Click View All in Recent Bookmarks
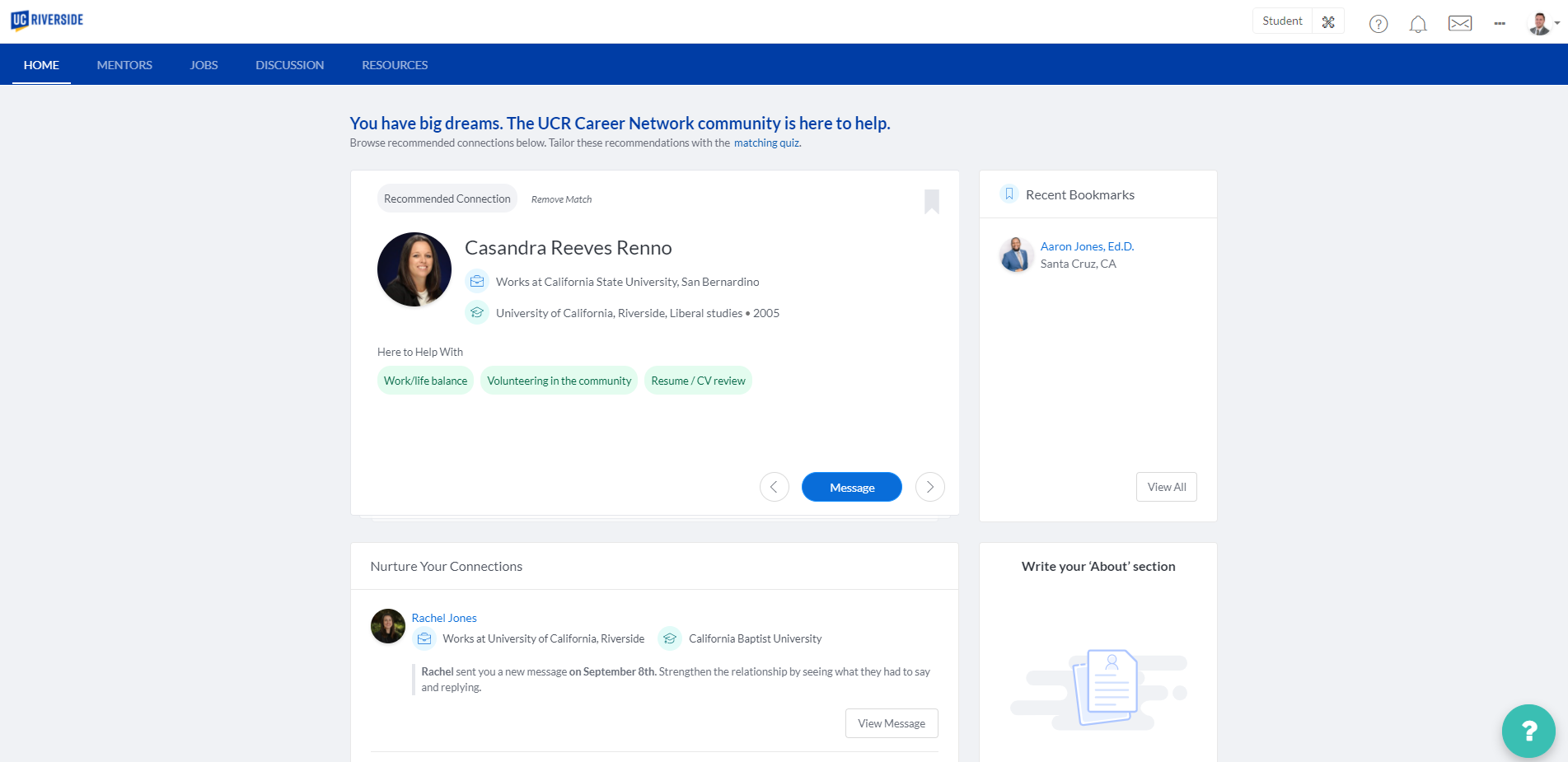The height and width of the screenshot is (762, 1568). [1166, 487]
